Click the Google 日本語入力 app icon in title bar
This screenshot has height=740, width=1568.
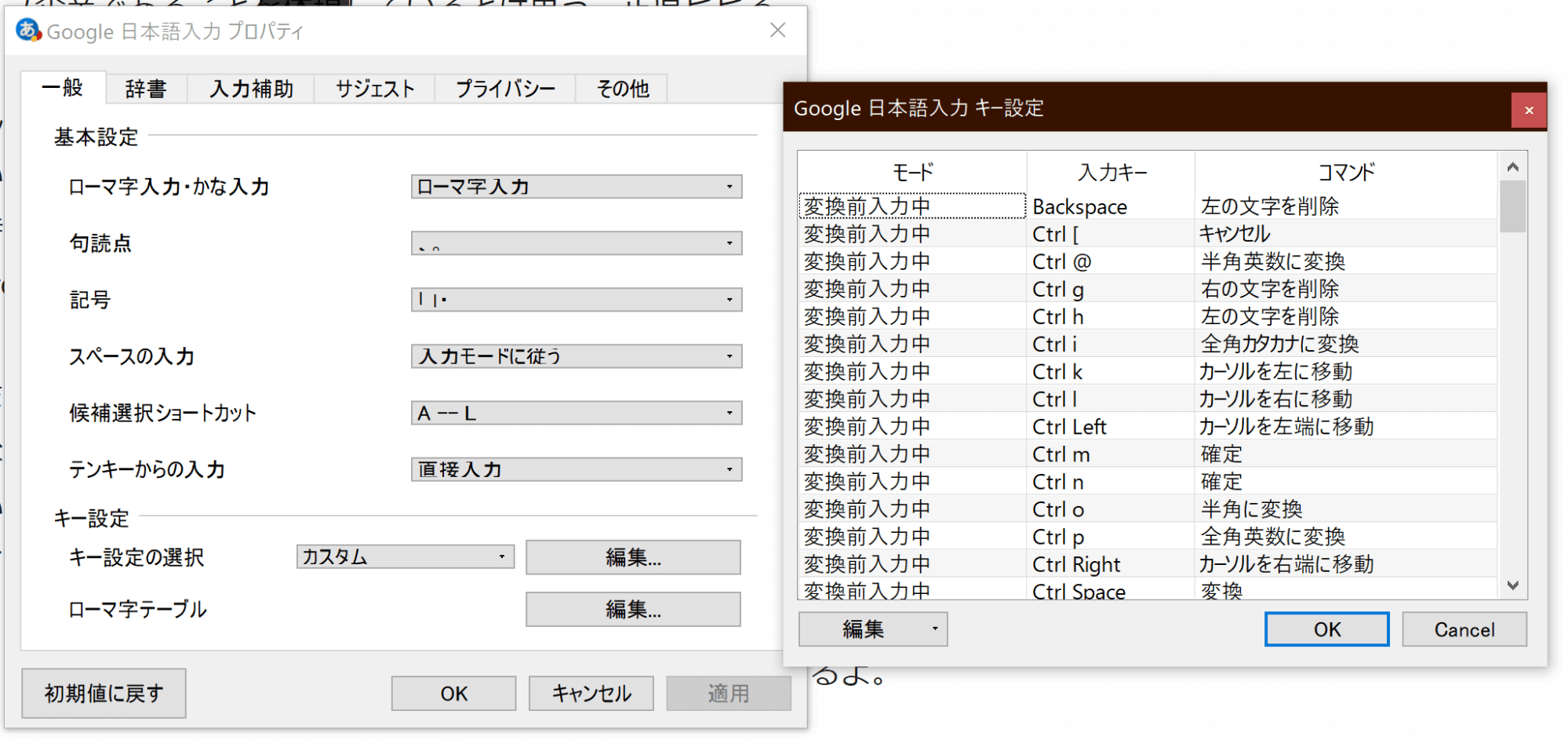29,31
